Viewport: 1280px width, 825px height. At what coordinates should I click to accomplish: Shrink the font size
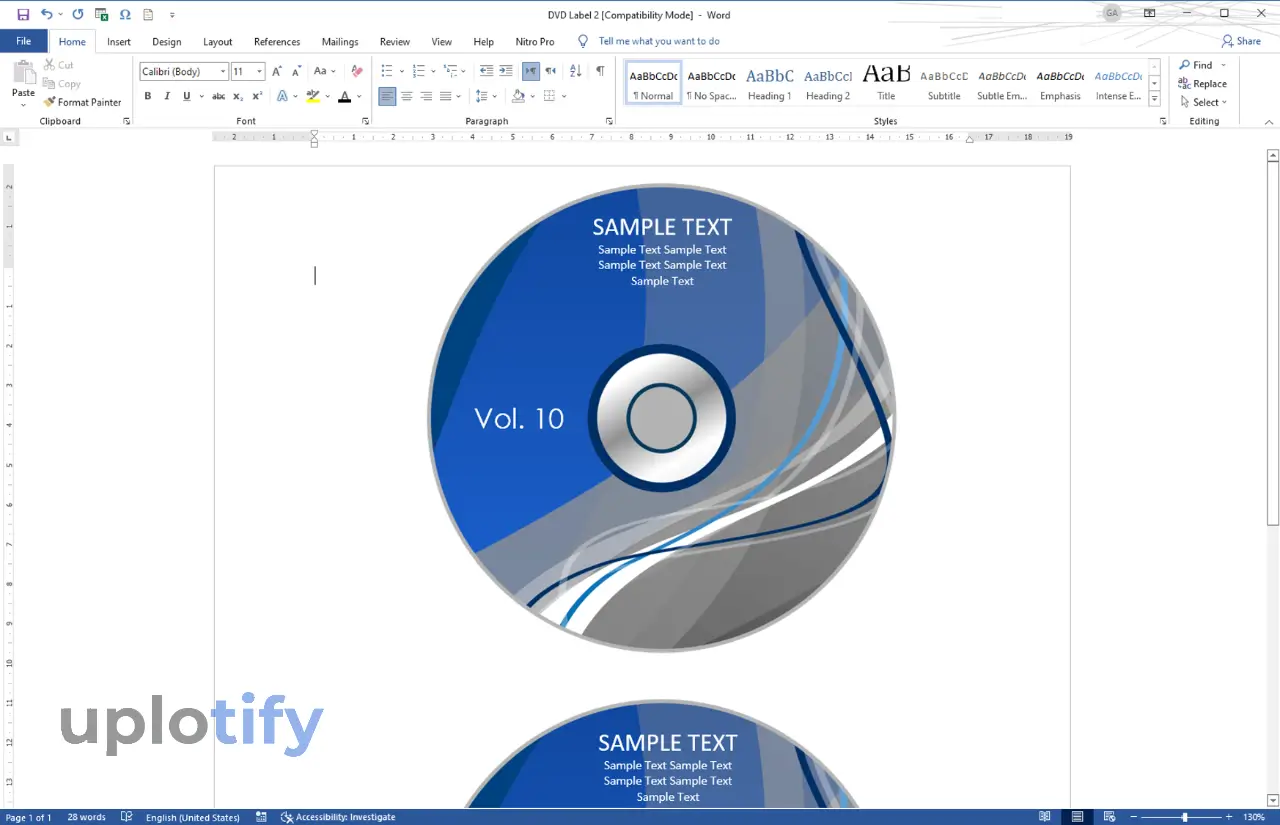click(x=297, y=71)
